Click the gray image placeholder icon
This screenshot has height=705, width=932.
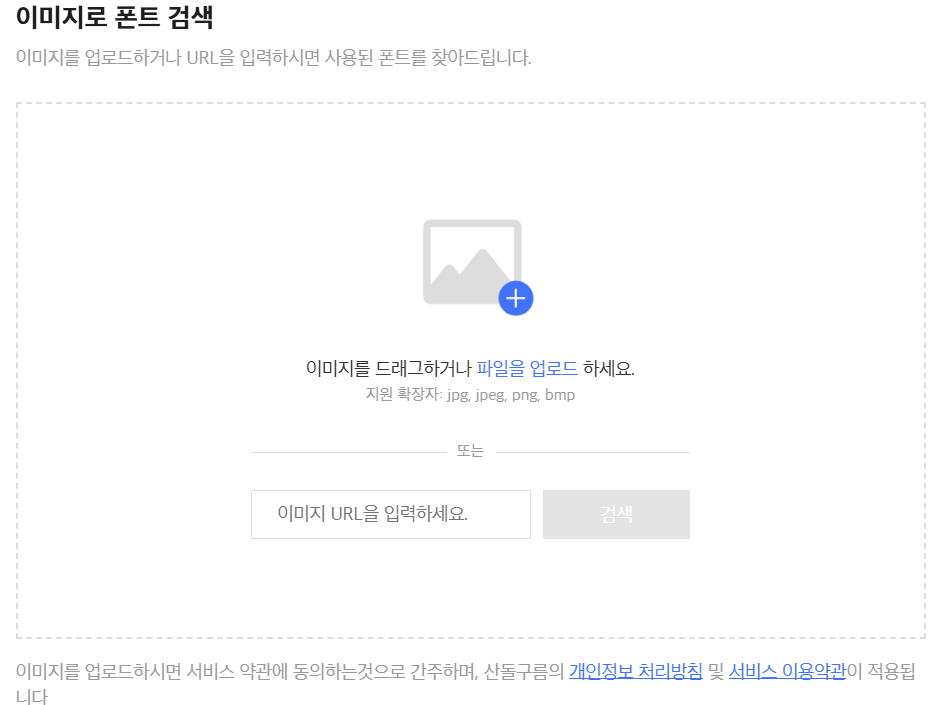pyautogui.click(x=470, y=260)
